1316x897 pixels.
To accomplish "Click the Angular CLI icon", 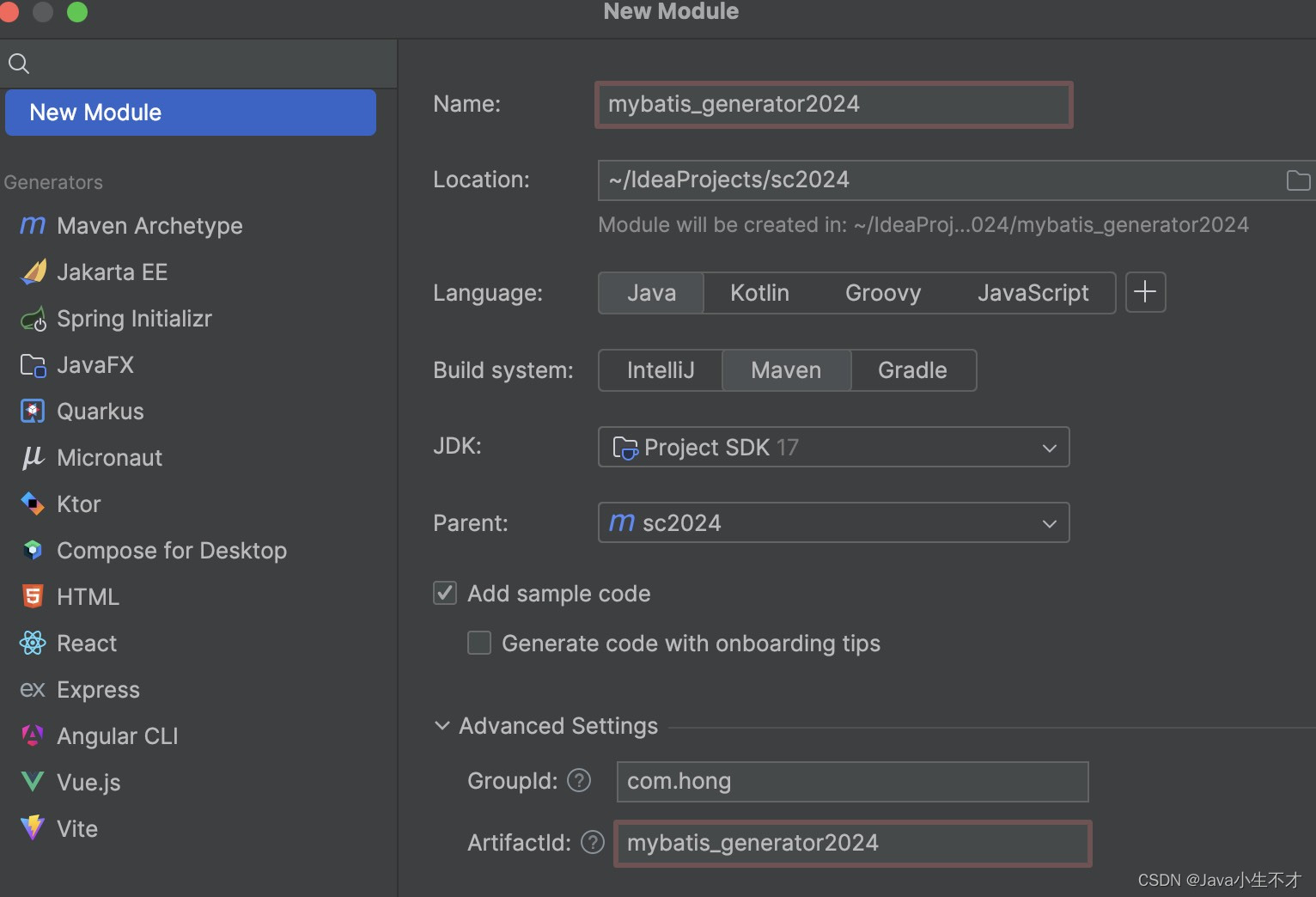I will point(33,736).
